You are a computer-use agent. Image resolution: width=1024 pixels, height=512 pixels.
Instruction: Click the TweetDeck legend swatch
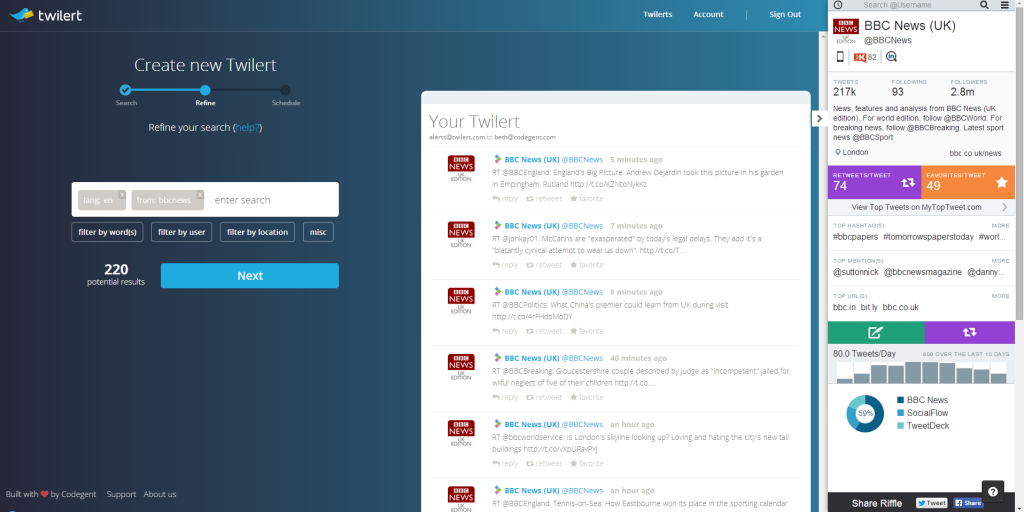(901, 426)
